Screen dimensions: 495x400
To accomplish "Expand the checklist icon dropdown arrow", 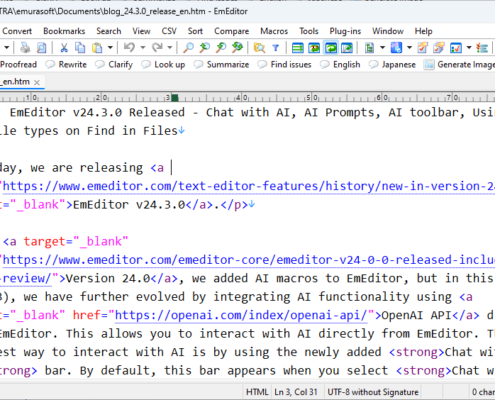I will (x=469, y=48).
